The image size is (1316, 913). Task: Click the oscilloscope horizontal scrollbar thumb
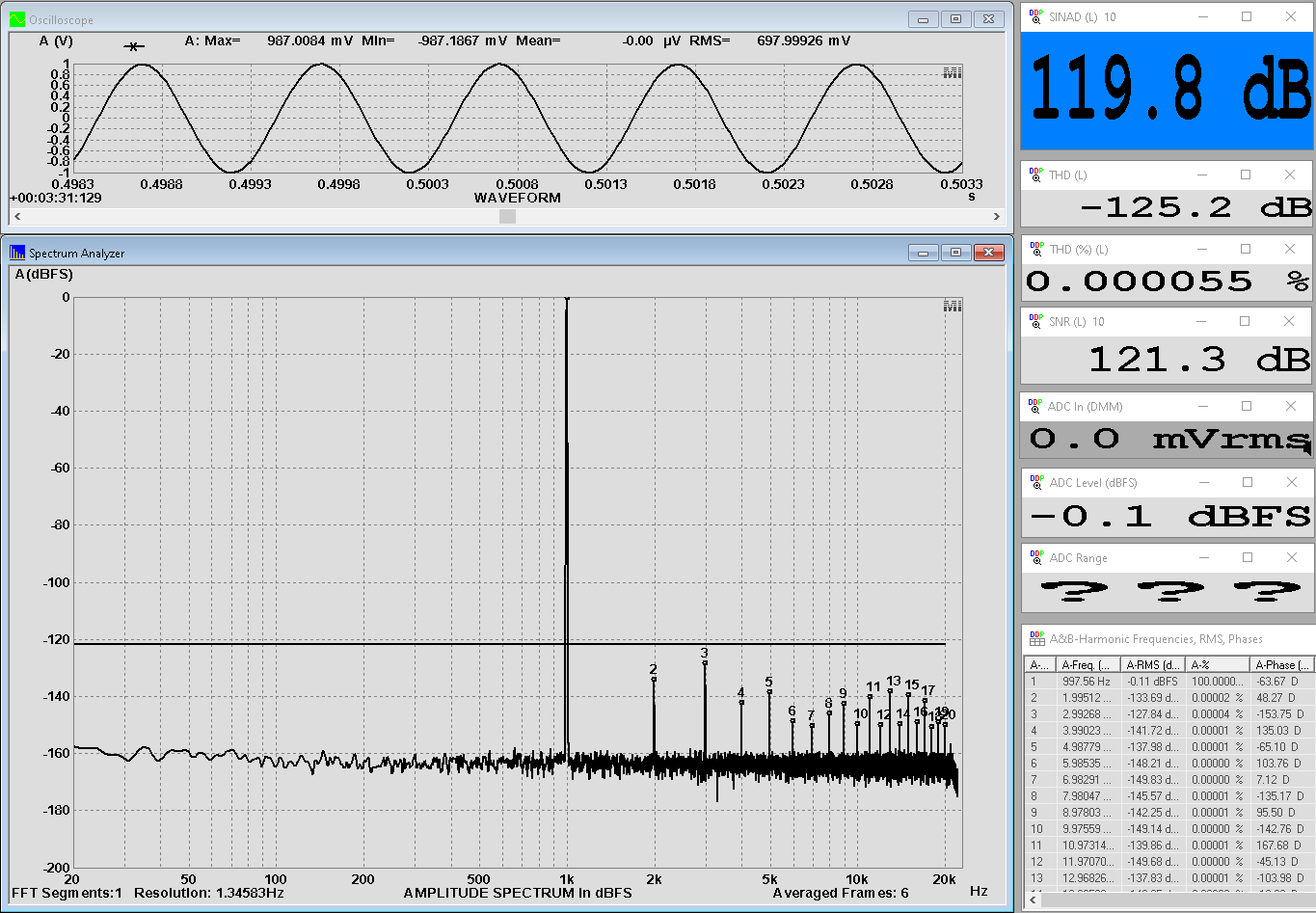click(x=507, y=217)
